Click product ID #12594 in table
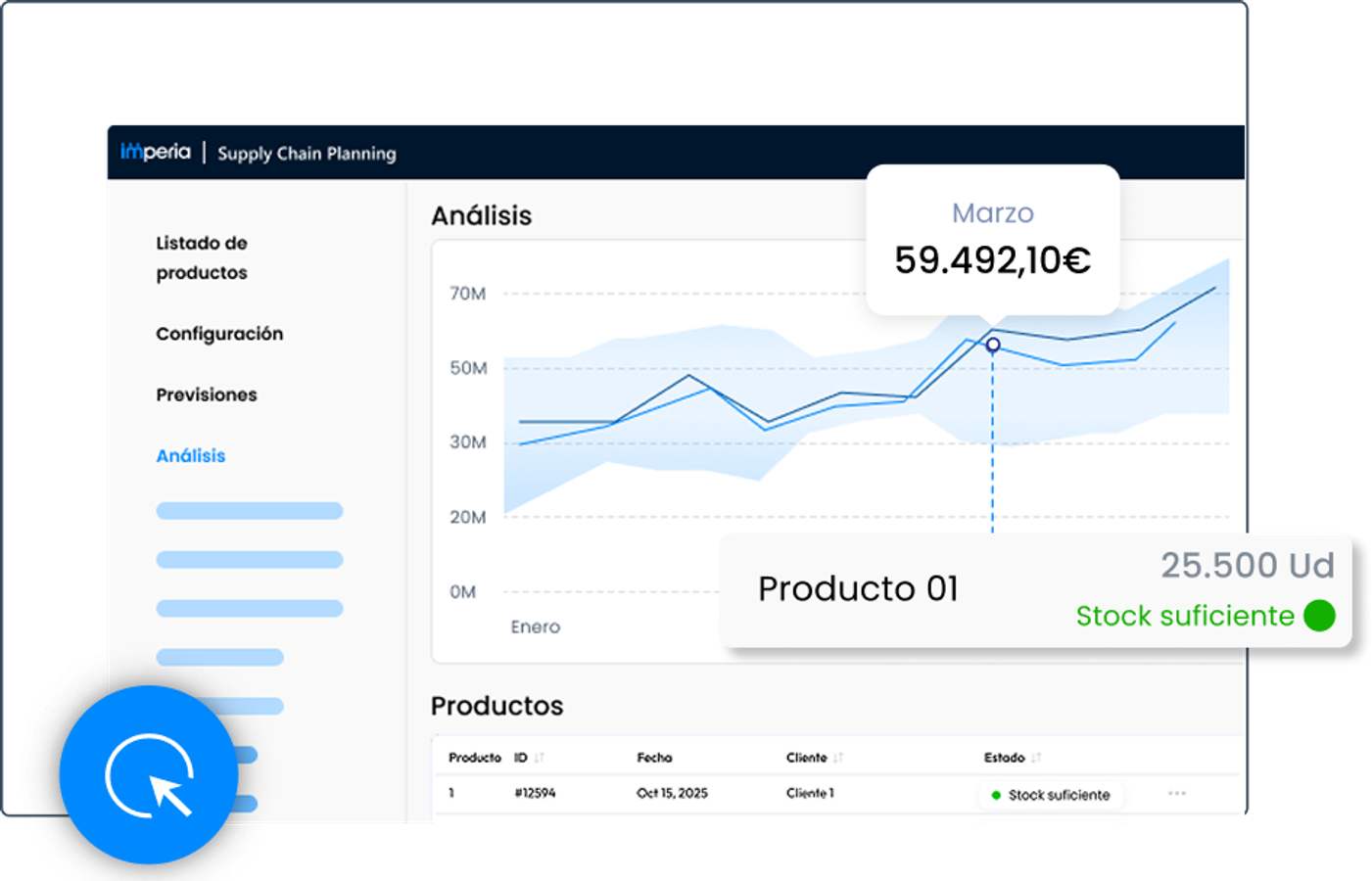1372x881 pixels. point(535,793)
